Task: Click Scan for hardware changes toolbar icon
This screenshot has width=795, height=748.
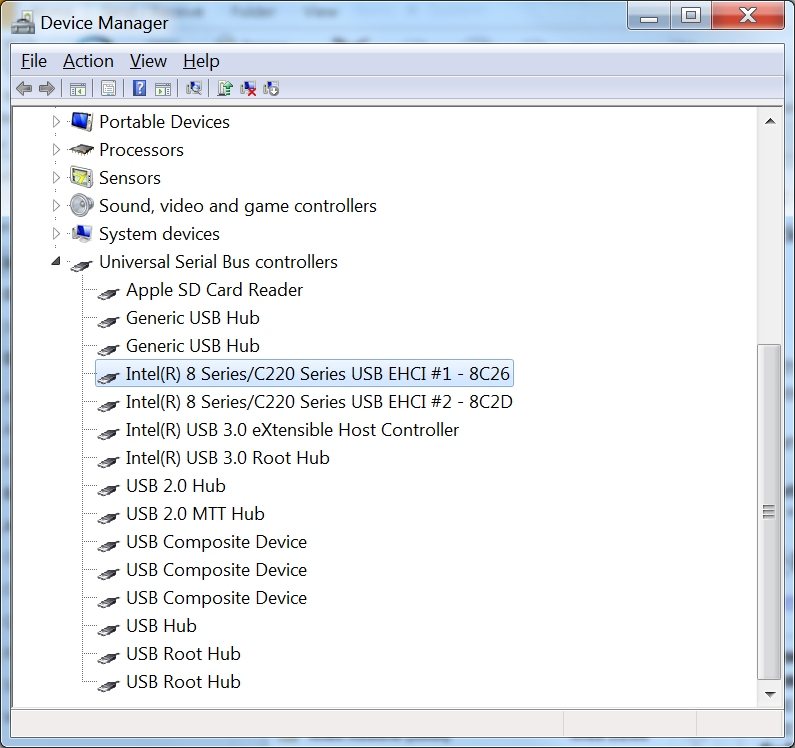Action: [194, 89]
